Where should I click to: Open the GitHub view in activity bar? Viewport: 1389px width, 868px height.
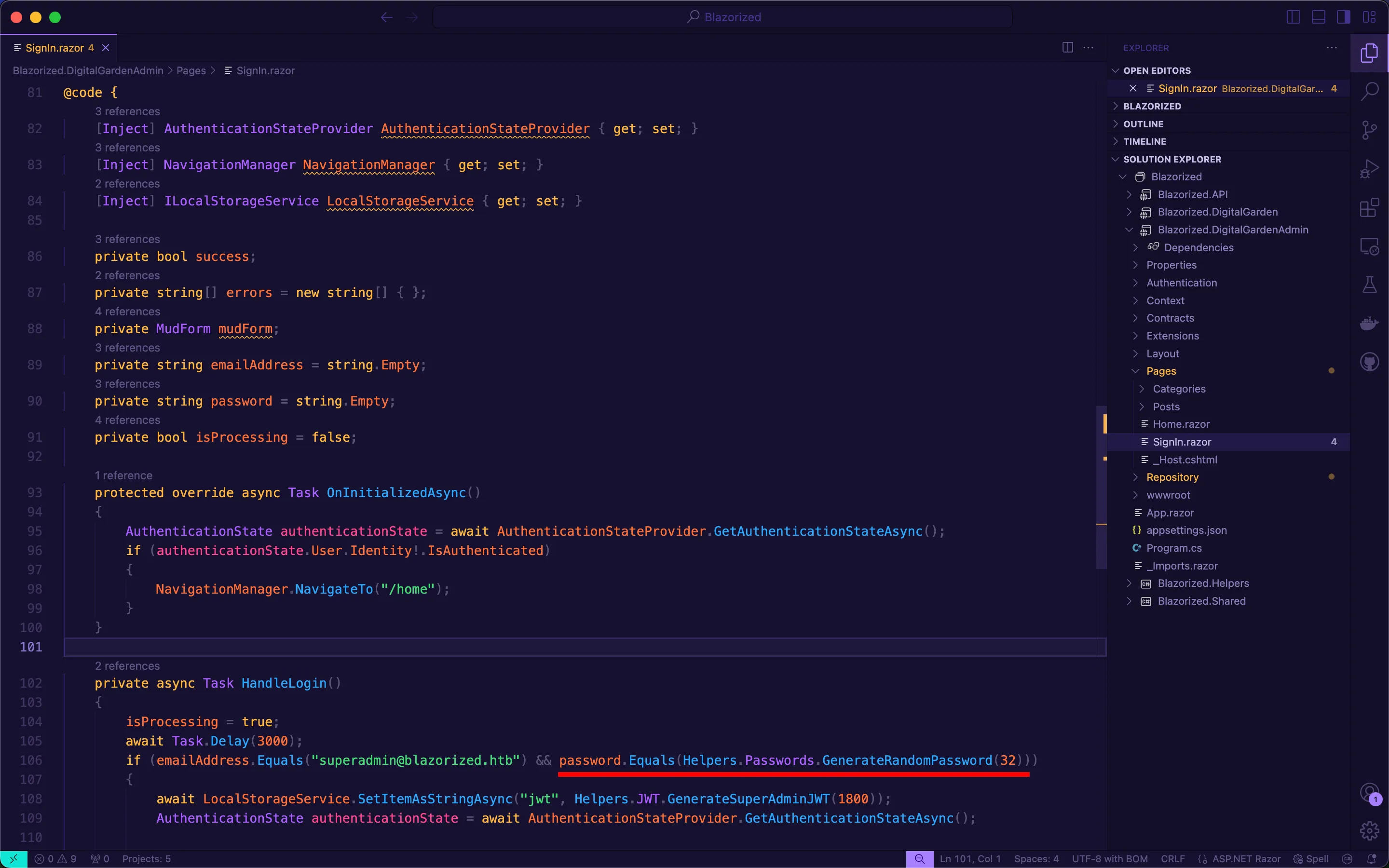pos(1369,362)
